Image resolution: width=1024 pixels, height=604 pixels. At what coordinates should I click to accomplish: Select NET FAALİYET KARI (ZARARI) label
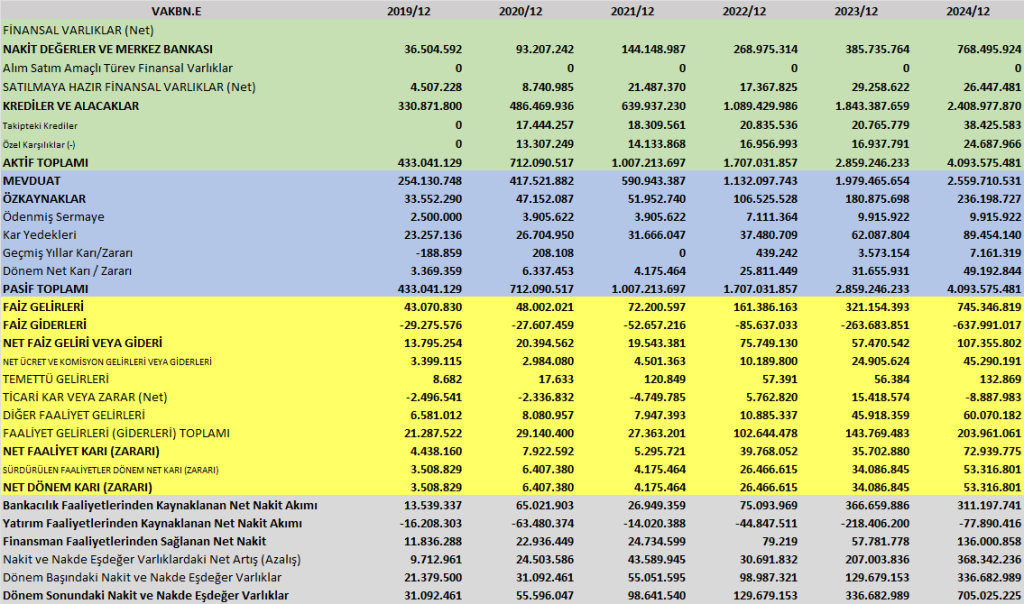point(81,451)
